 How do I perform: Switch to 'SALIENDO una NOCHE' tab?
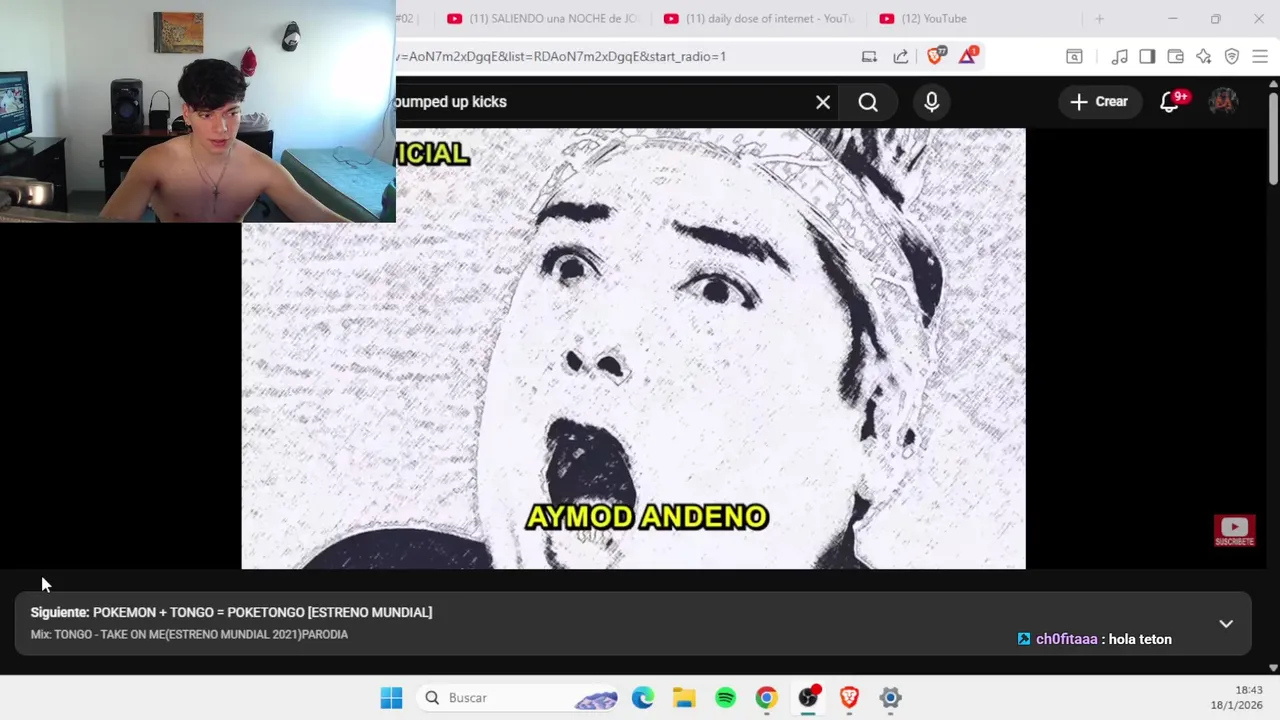tap(542, 19)
